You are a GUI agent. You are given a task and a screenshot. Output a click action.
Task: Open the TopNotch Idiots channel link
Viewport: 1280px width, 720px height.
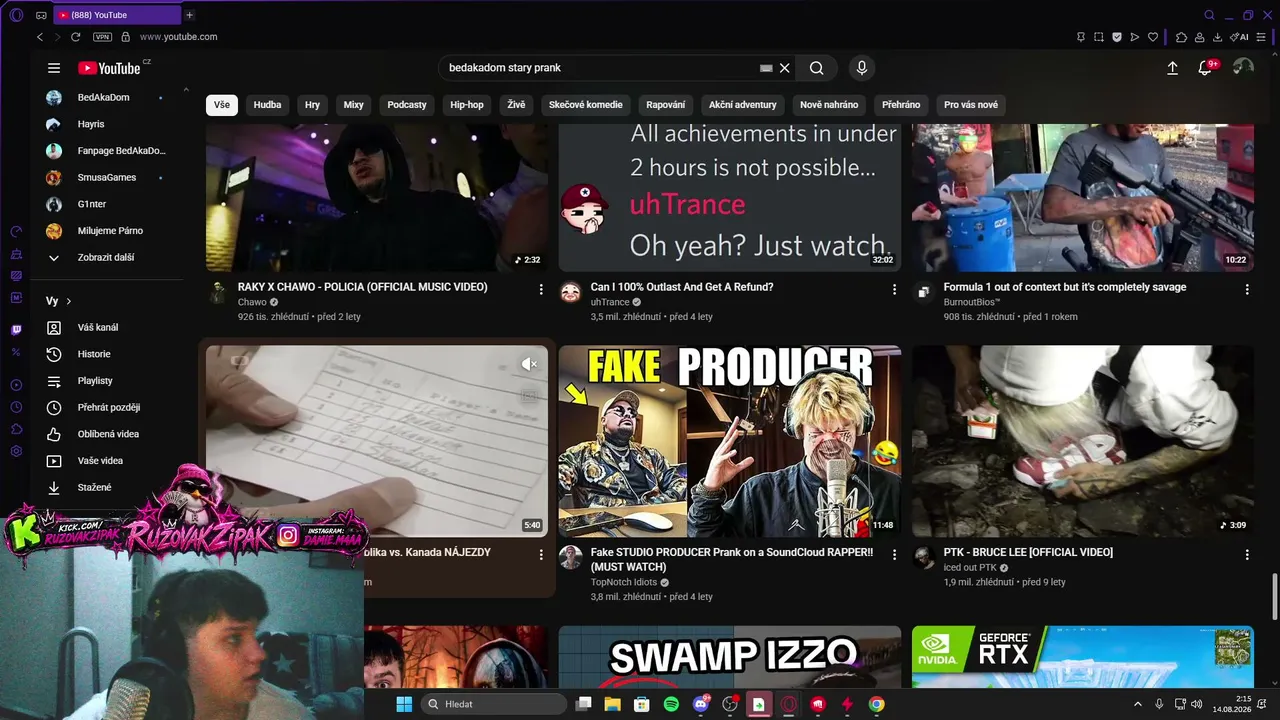pos(624,582)
